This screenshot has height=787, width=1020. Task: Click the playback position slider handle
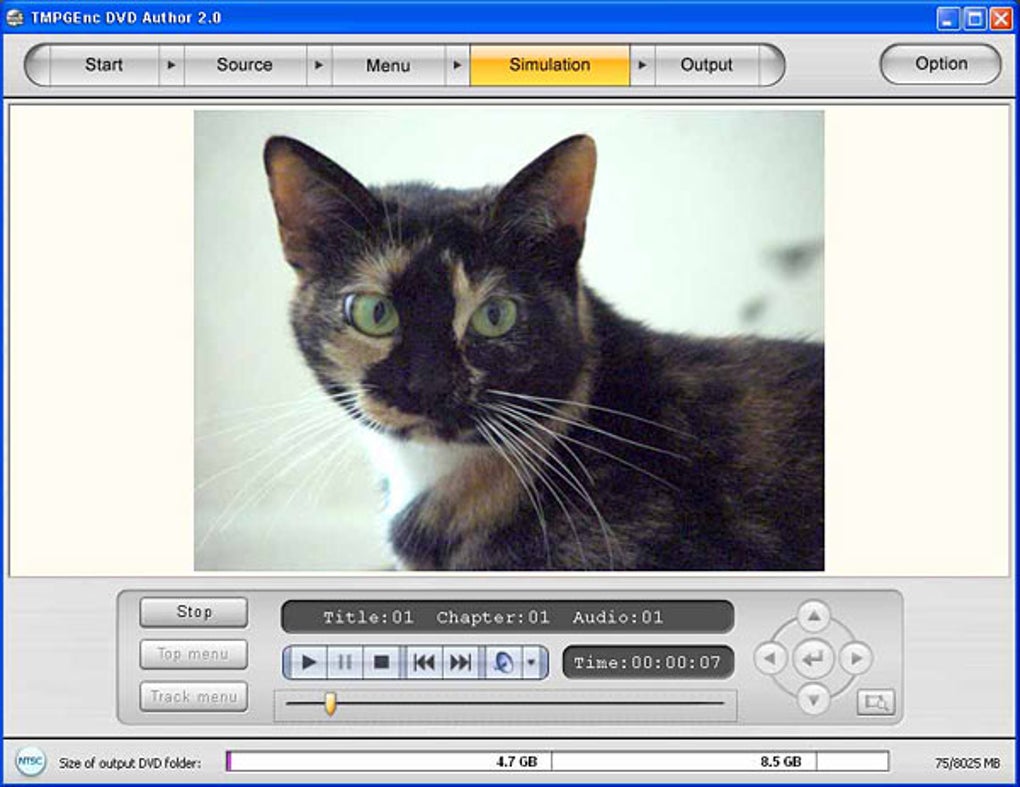tap(330, 704)
